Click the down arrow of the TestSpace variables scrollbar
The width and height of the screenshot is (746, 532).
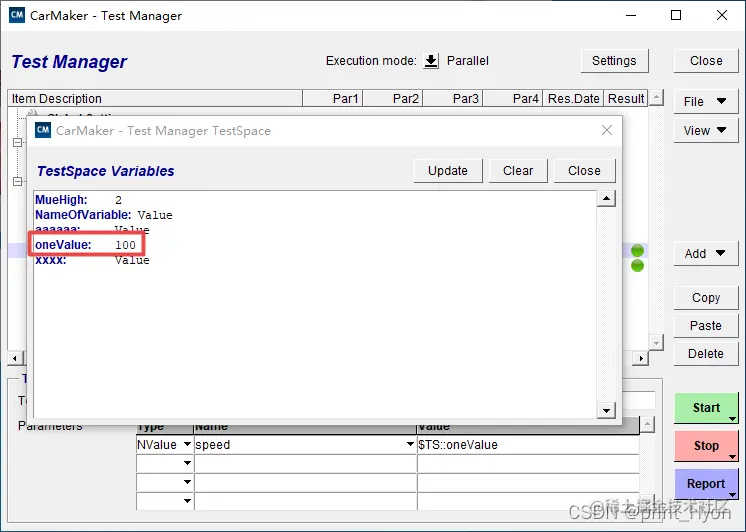click(606, 410)
